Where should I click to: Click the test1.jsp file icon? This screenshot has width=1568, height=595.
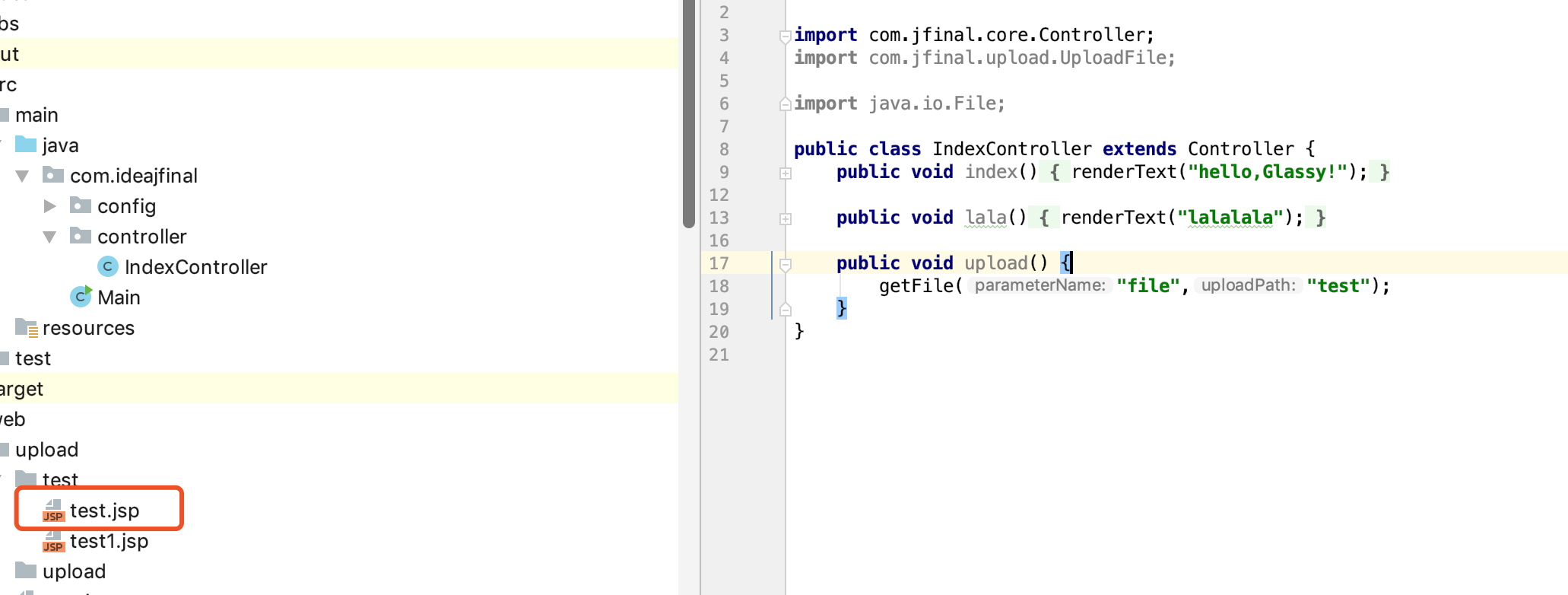(53, 541)
